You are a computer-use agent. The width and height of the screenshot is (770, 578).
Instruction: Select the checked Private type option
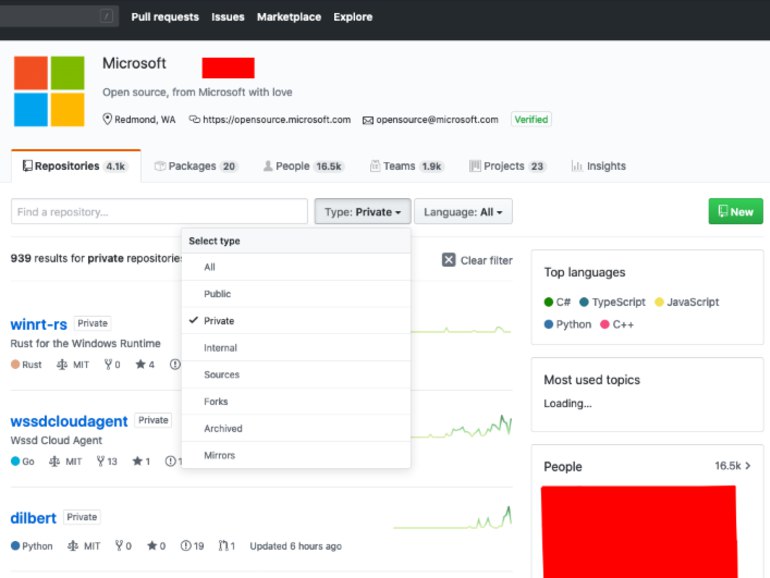tap(296, 321)
